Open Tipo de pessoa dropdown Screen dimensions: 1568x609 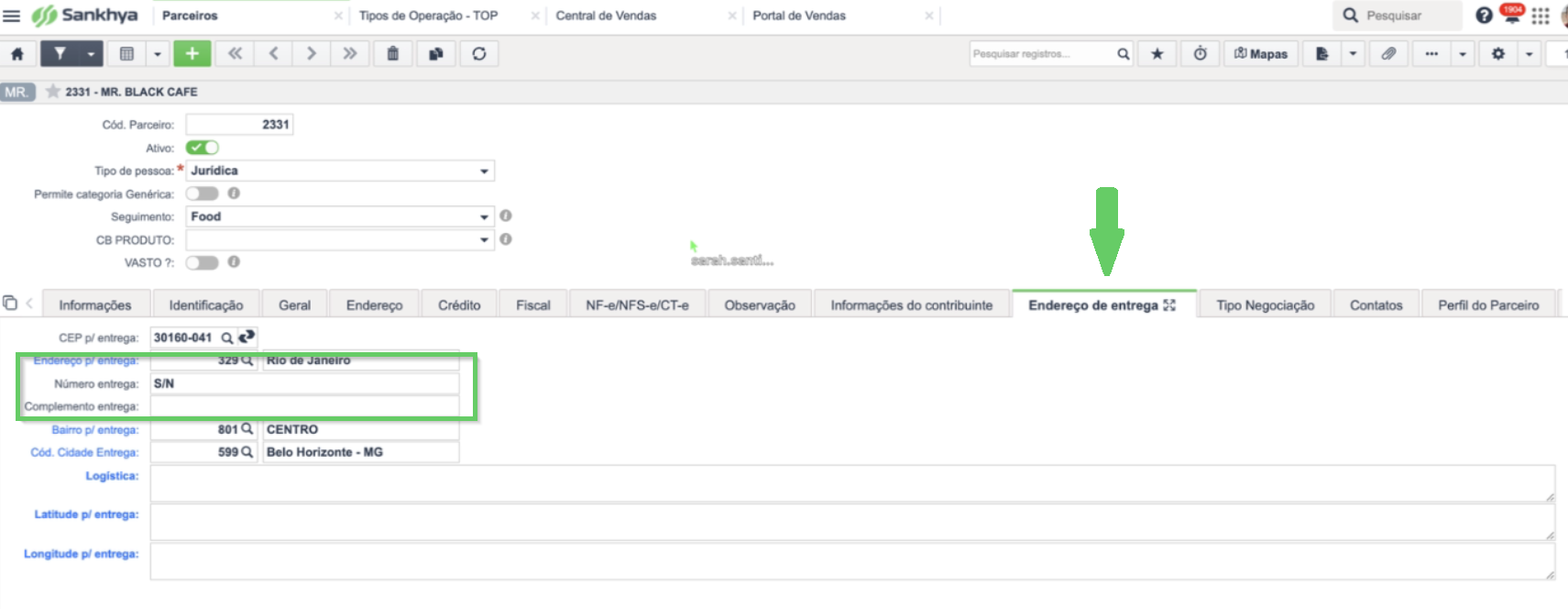pos(340,171)
